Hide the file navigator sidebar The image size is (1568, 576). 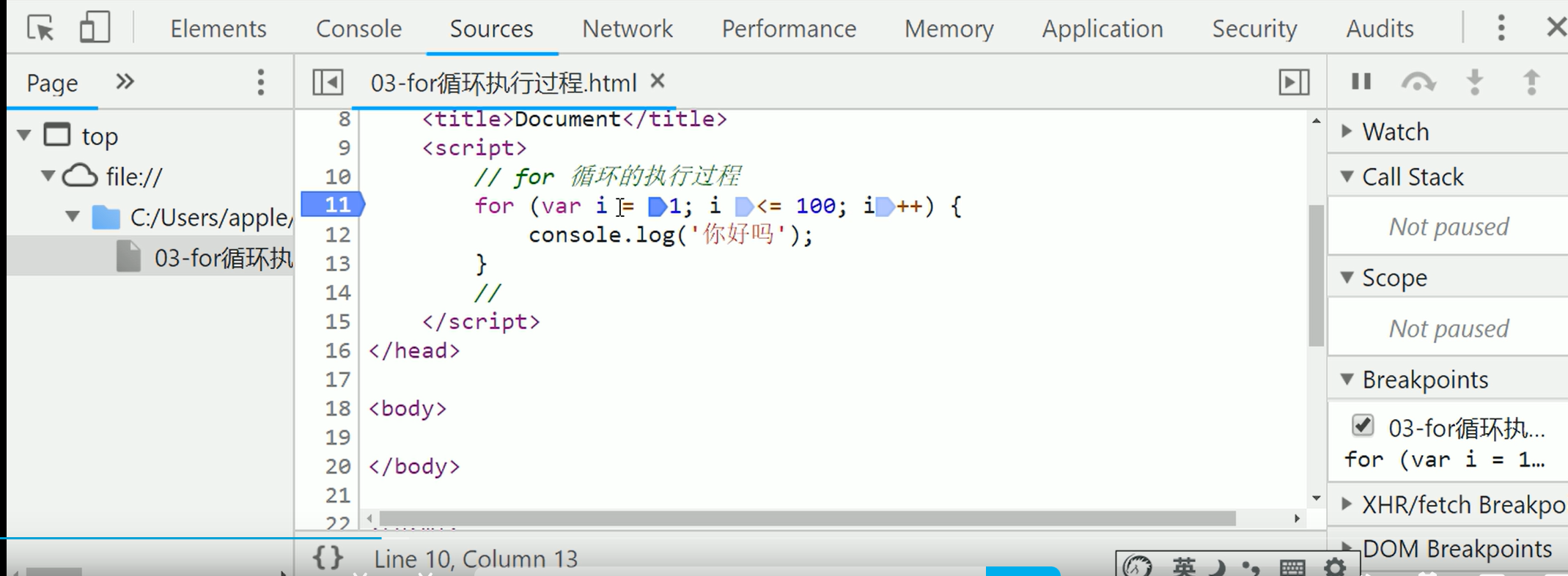click(328, 82)
